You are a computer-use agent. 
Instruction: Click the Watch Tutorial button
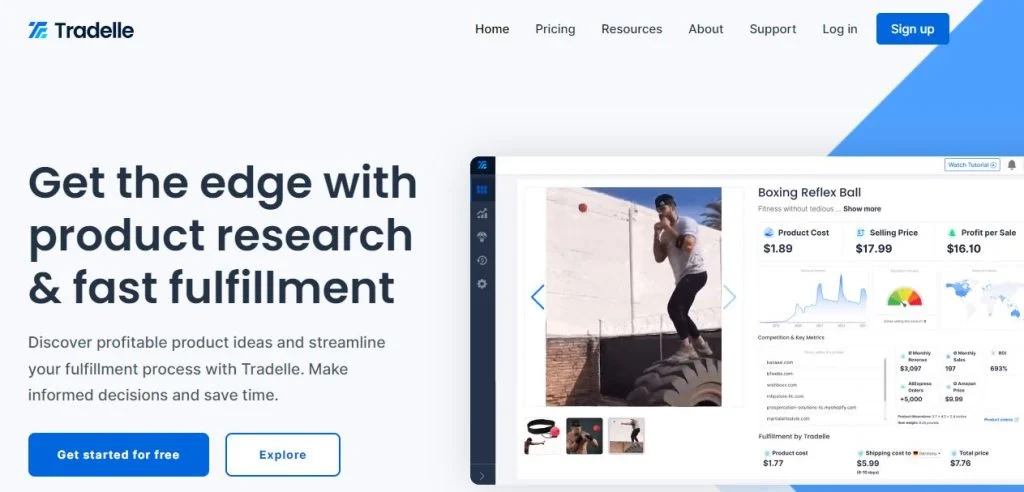971,165
